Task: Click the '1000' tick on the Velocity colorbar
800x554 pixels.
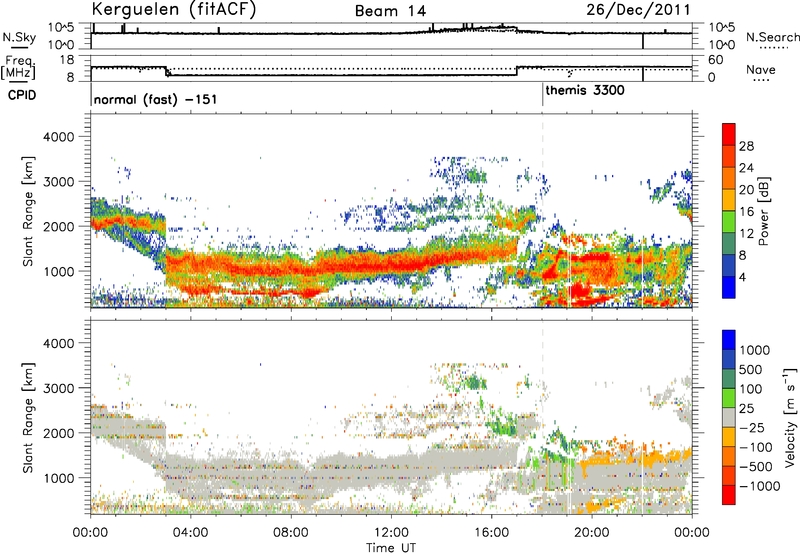Action: click(754, 350)
